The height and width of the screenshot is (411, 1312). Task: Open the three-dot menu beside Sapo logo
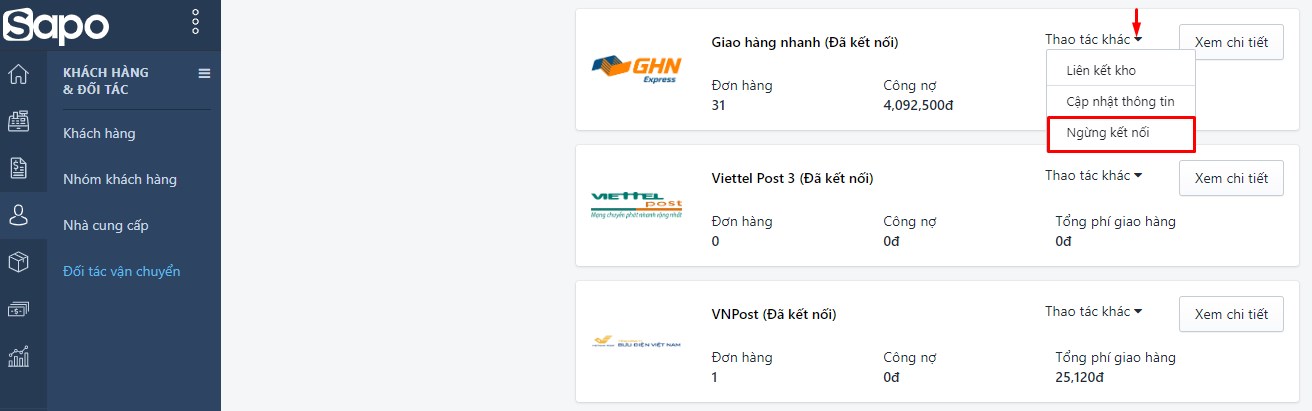click(195, 22)
